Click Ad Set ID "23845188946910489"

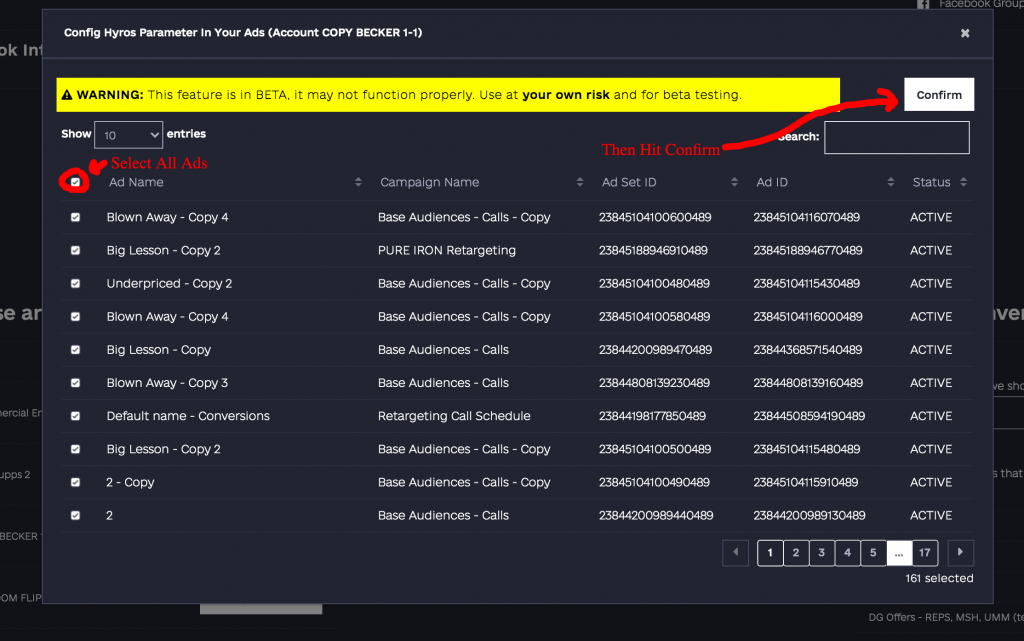pos(653,251)
